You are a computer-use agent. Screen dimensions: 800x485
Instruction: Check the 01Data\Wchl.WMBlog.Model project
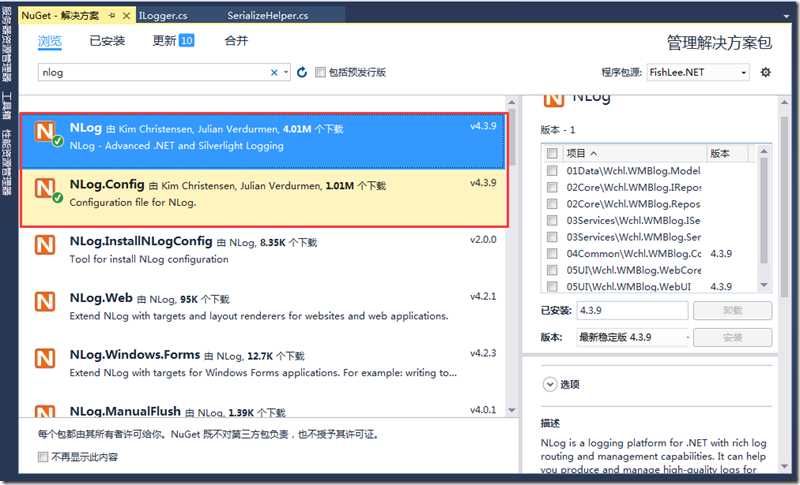click(552, 170)
